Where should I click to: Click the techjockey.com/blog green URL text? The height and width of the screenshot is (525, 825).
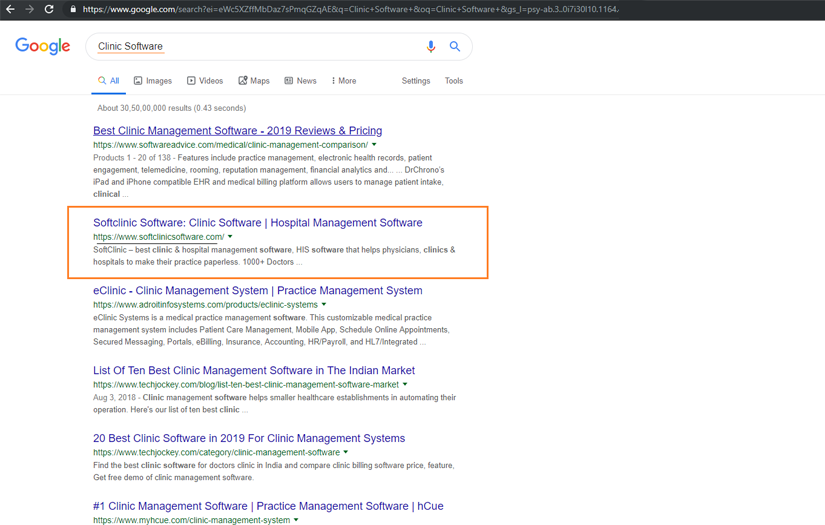pyautogui.click(x=246, y=385)
